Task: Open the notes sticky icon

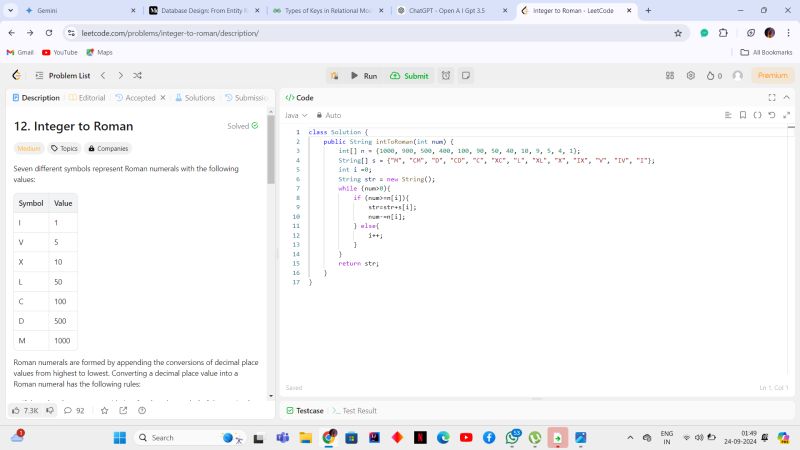Action: (x=465, y=75)
